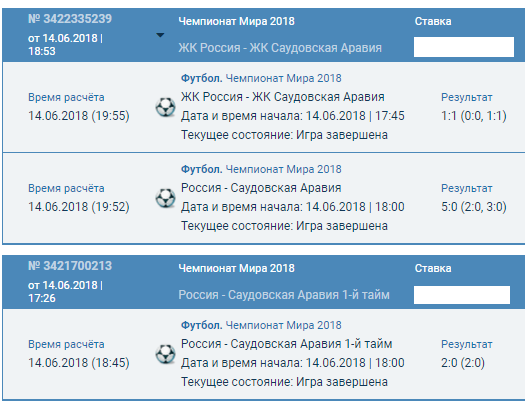Open the Россия - Саудовская Аравия 1-й тайм header link
This screenshot has height=406, width=525.
[x=284, y=295]
